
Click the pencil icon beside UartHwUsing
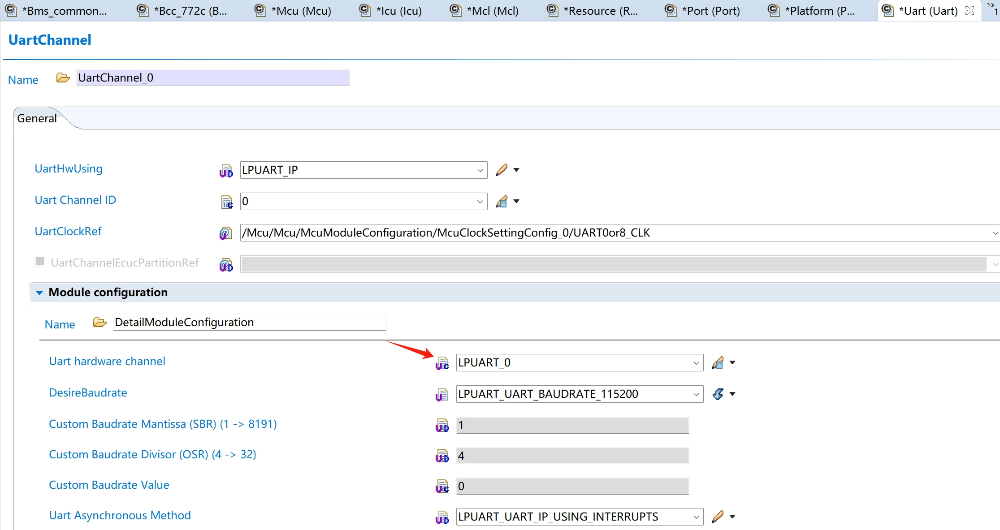click(502, 170)
